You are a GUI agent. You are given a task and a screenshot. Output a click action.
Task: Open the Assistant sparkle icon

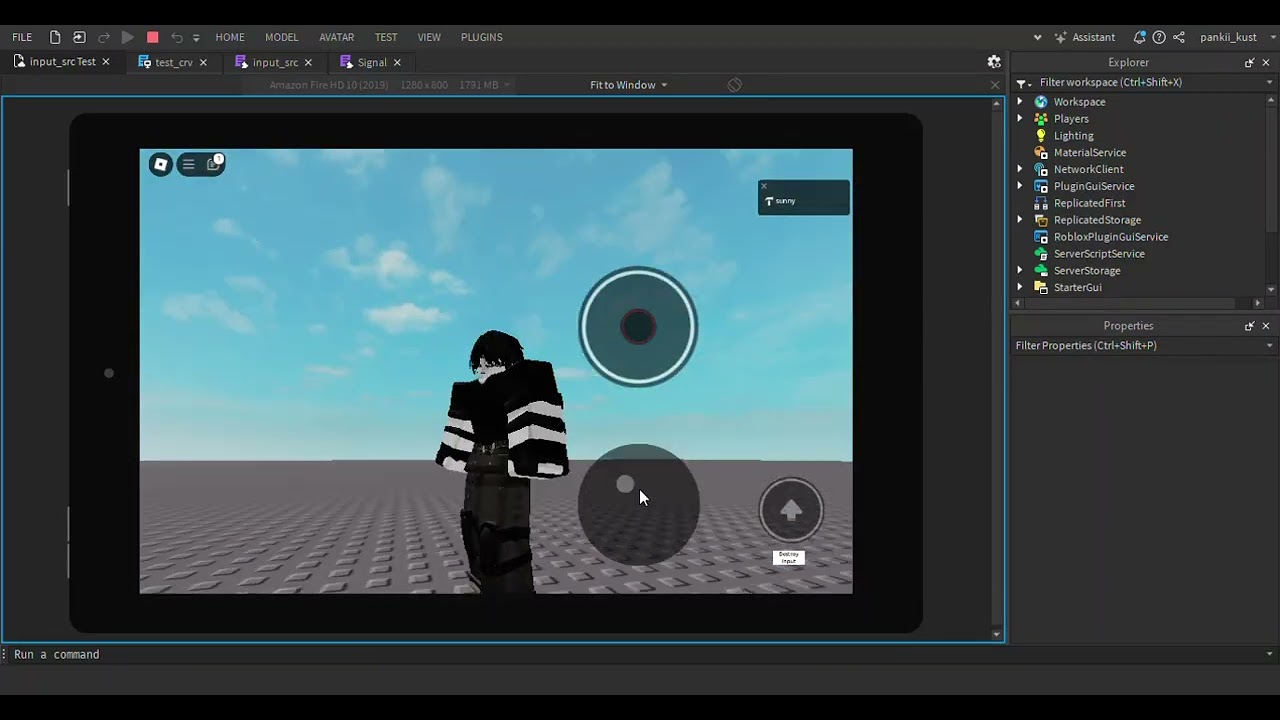pos(1061,37)
